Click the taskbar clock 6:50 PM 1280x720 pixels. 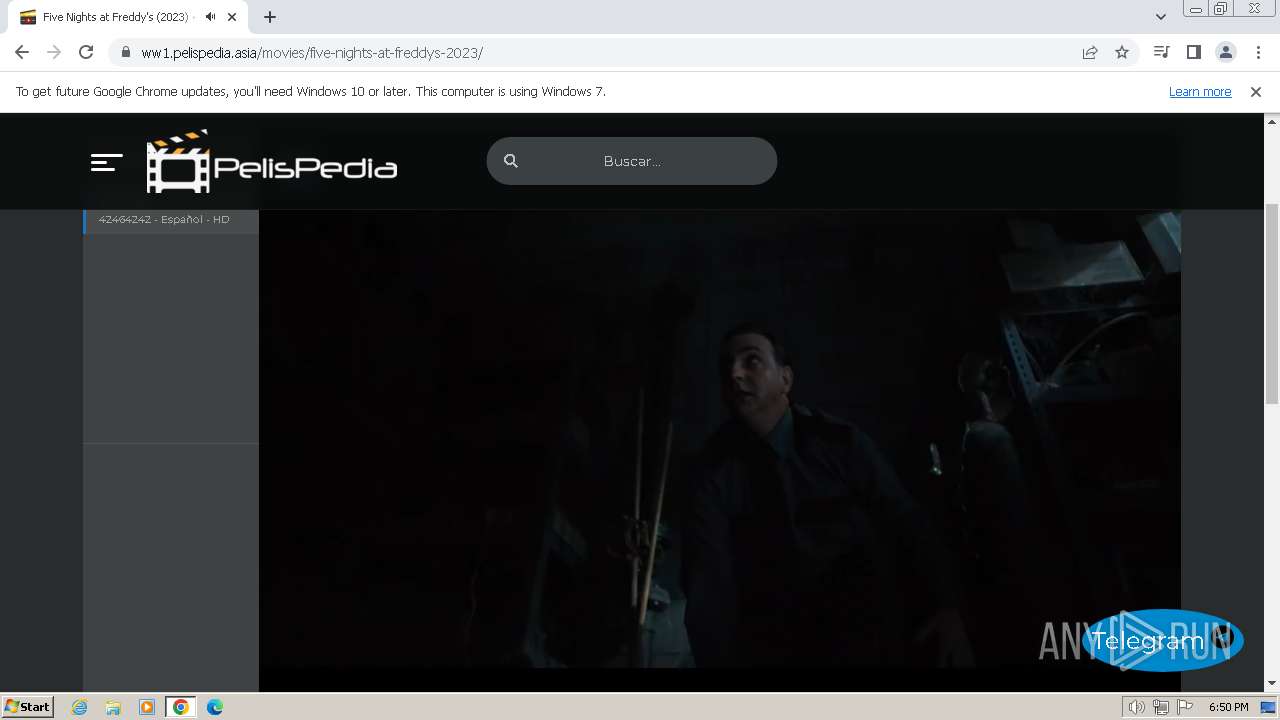point(1228,707)
